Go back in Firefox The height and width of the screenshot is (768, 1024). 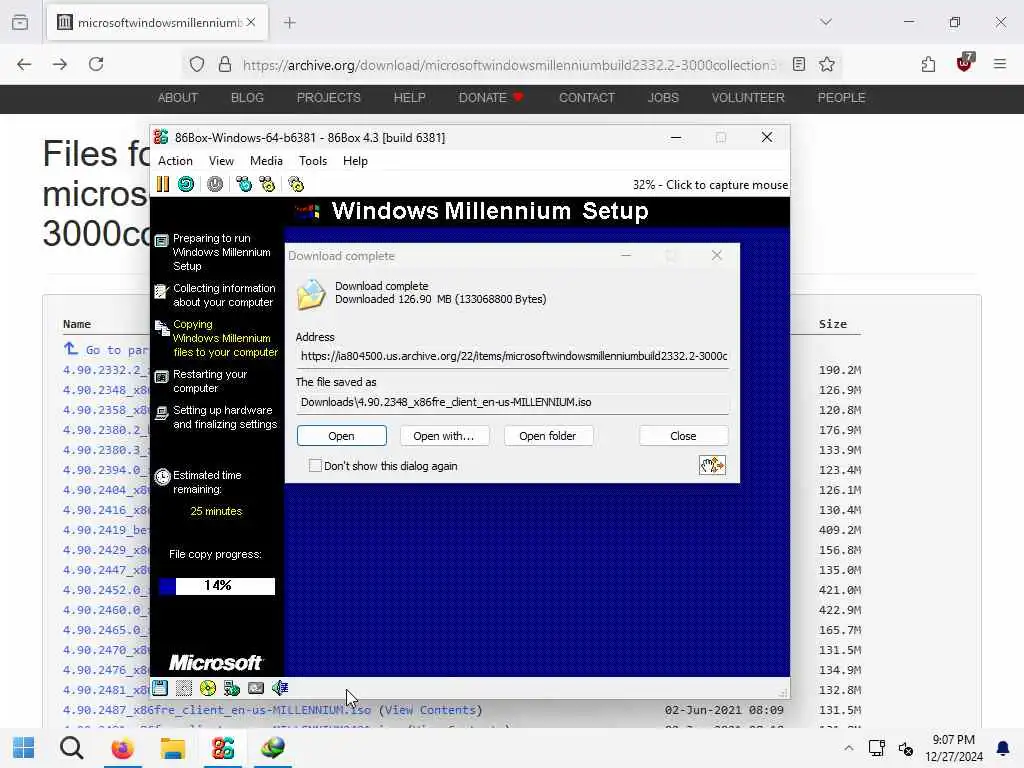[24, 64]
